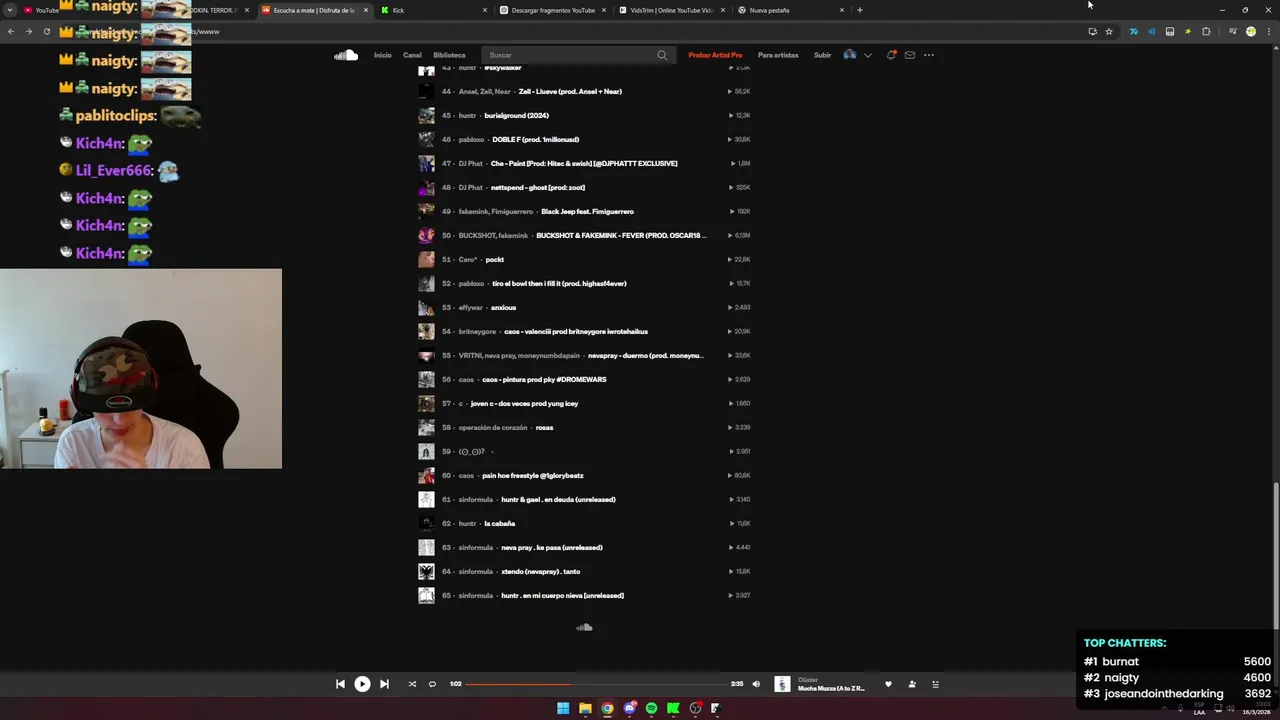
Task: Click artwork thumbnail of track 54 valenciii
Action: (x=426, y=331)
